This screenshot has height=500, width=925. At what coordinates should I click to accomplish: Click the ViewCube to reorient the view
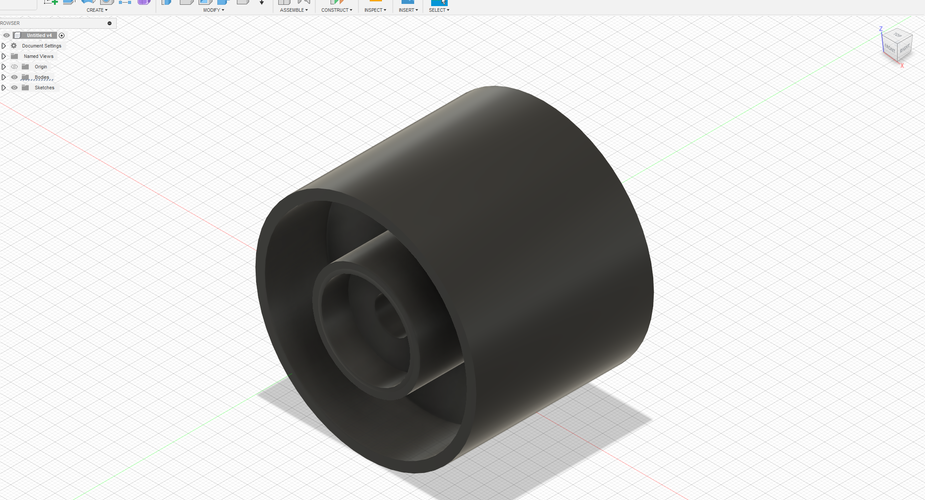tap(896, 45)
